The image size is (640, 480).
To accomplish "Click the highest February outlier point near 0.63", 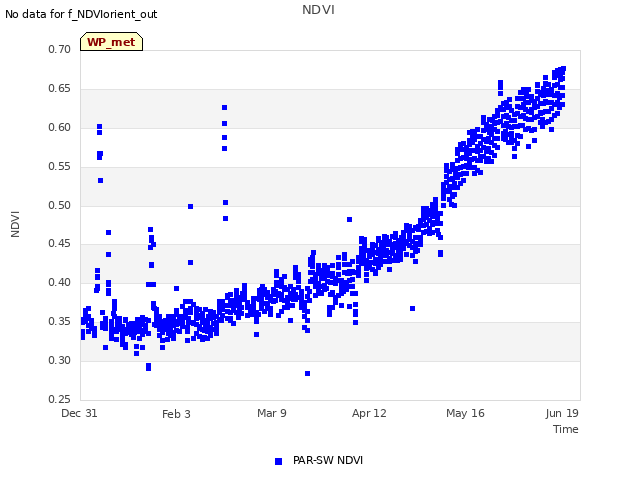I will tap(224, 108).
